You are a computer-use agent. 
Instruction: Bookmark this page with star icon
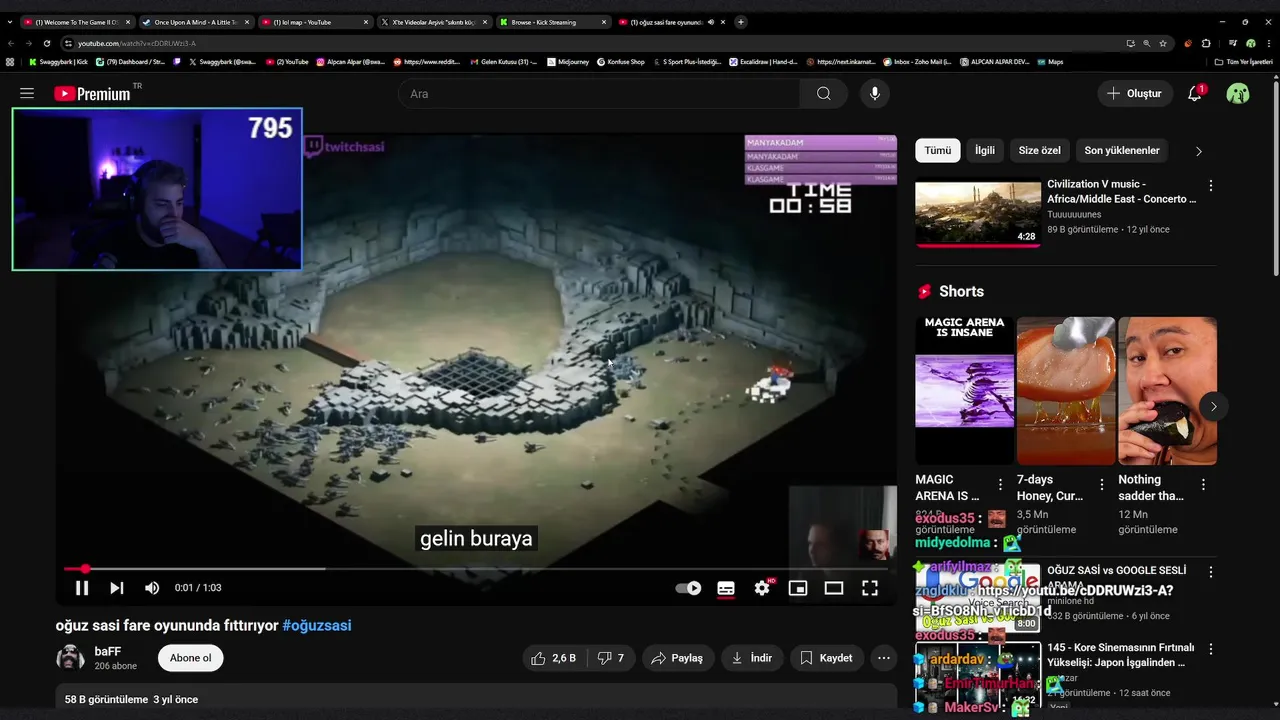pos(1163,43)
